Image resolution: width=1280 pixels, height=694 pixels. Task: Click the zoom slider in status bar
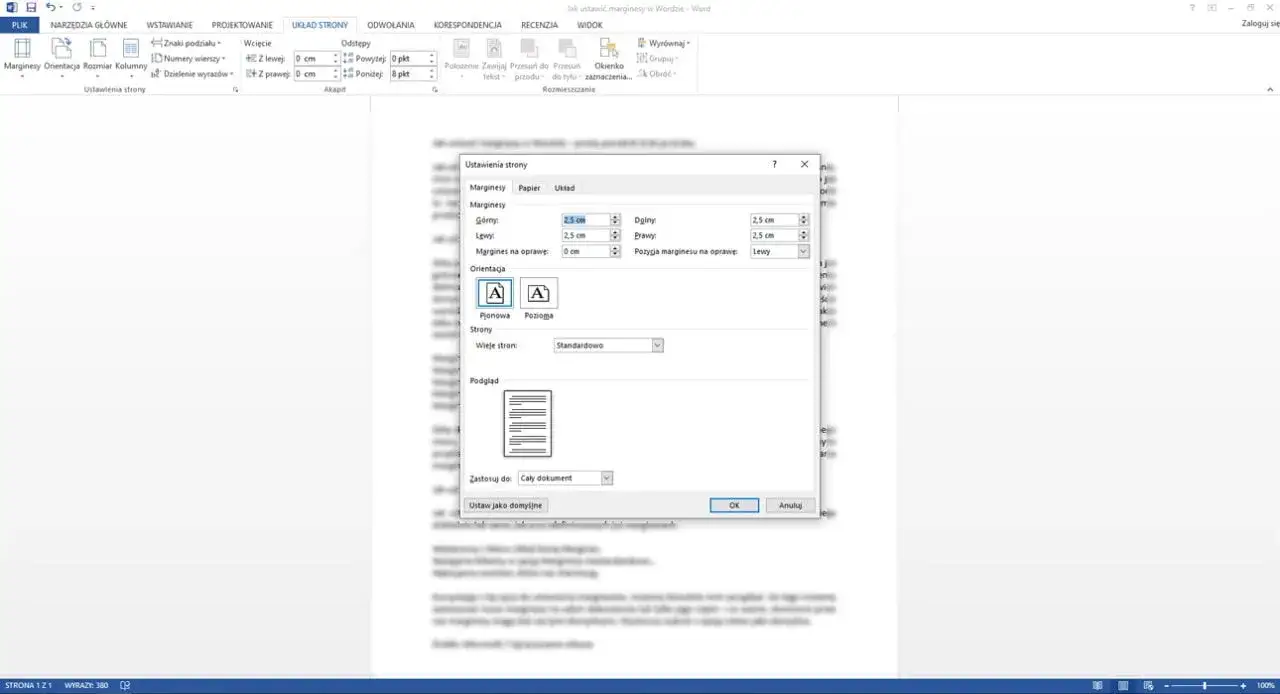click(x=1204, y=686)
